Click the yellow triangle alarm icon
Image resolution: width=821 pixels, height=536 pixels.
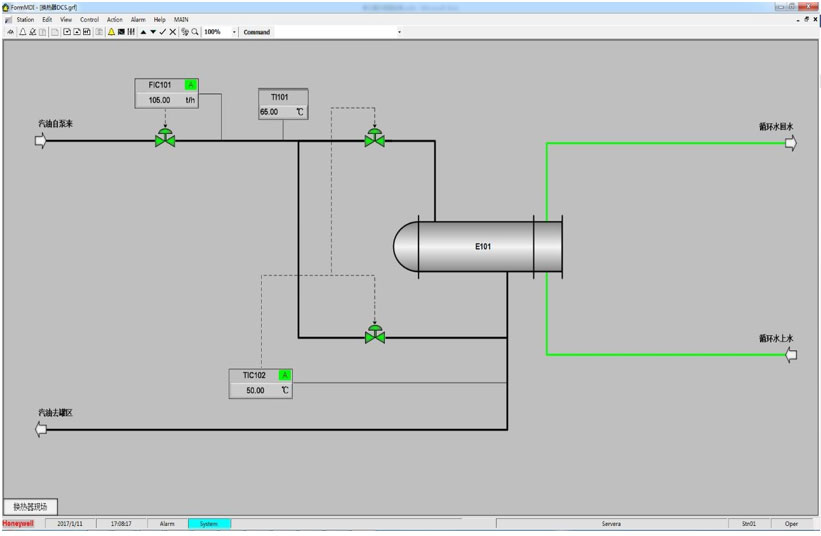pyautogui.click(x=112, y=32)
